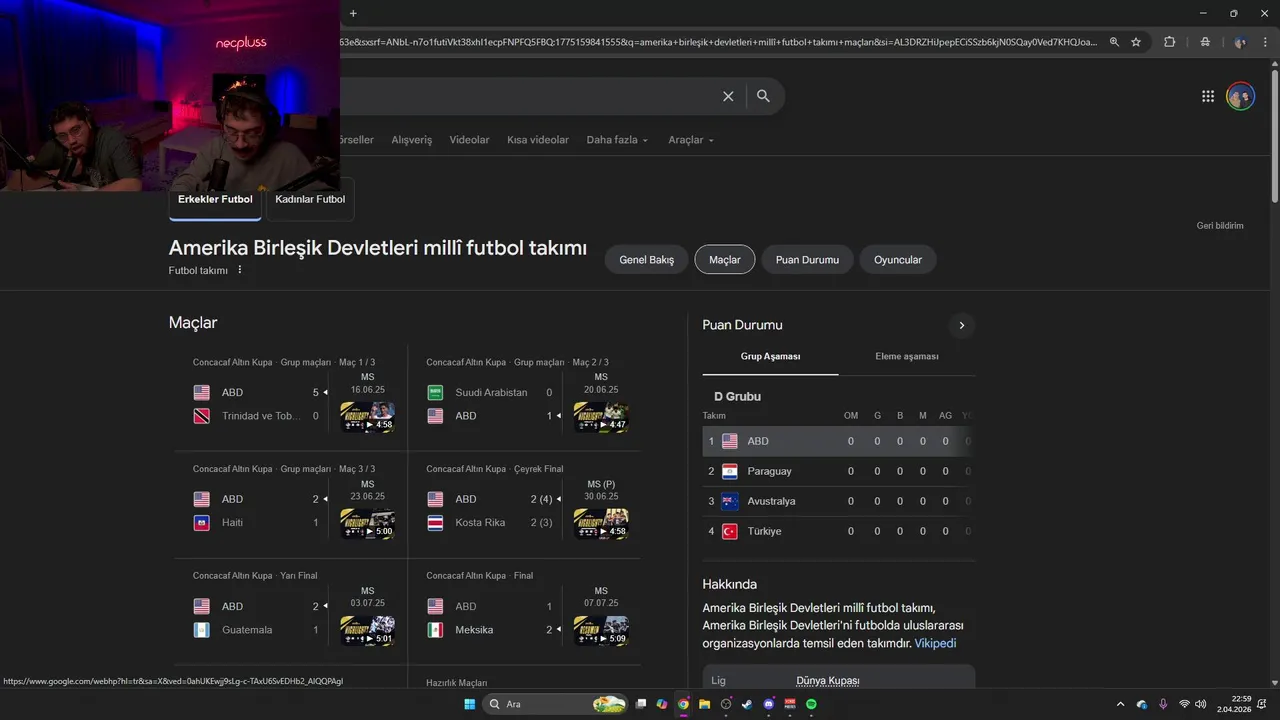The height and width of the screenshot is (720, 1280).
Task: Click the browser address bar URL
Action: pos(719,42)
